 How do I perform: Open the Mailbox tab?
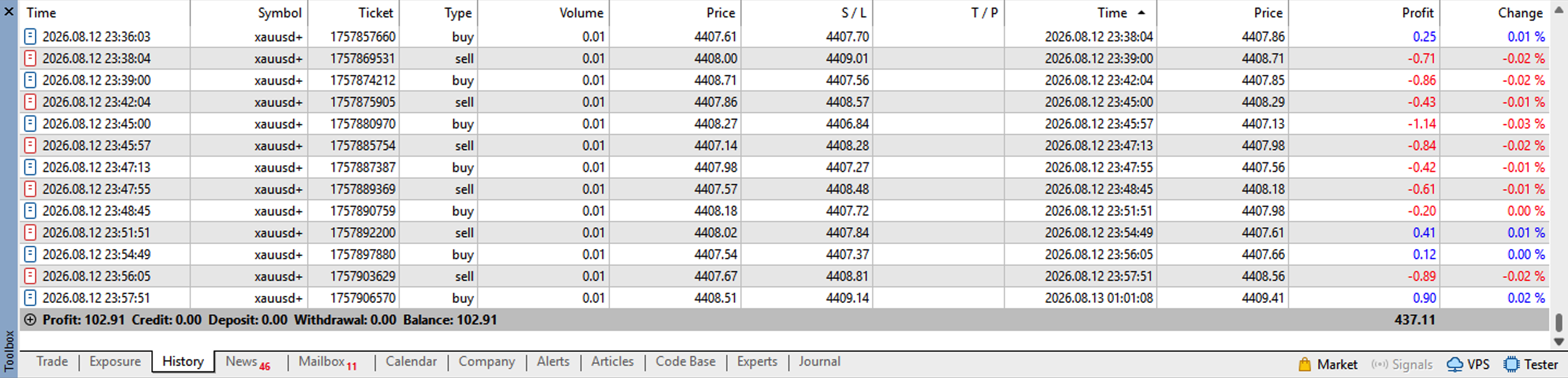(327, 362)
